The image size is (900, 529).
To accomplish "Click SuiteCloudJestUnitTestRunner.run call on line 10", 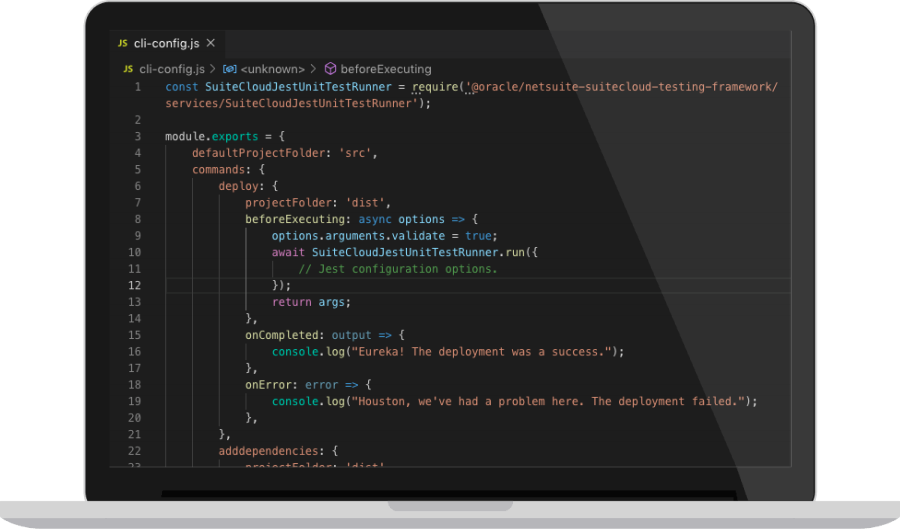I will coord(418,252).
